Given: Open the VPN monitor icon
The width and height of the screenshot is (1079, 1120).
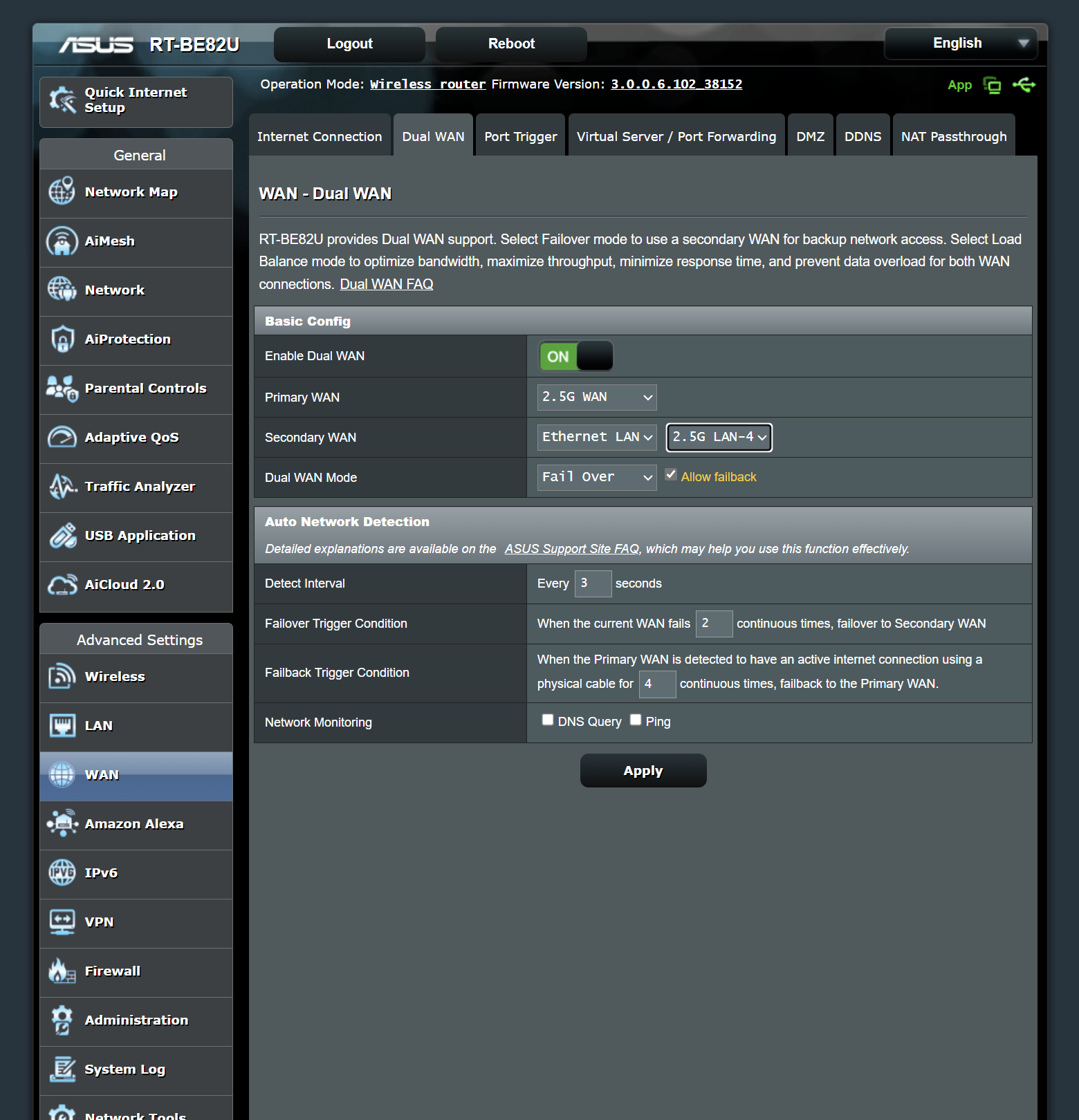Looking at the screenshot, I should (62, 922).
